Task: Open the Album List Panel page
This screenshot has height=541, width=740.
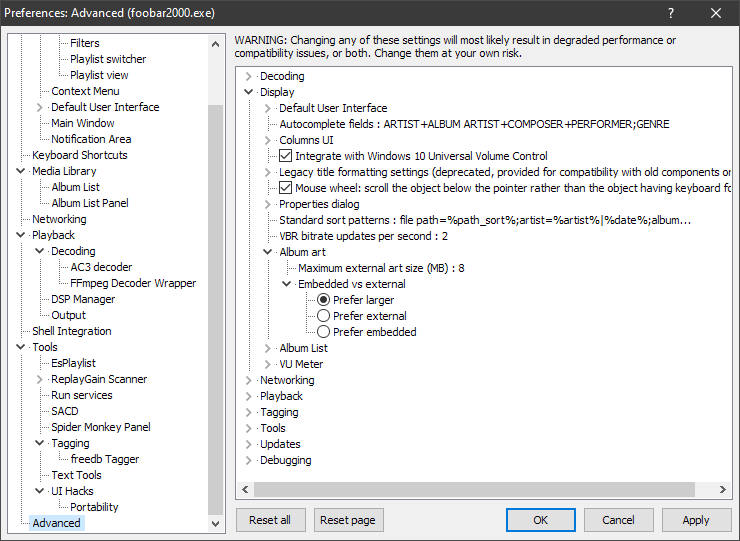Action: (x=90, y=203)
